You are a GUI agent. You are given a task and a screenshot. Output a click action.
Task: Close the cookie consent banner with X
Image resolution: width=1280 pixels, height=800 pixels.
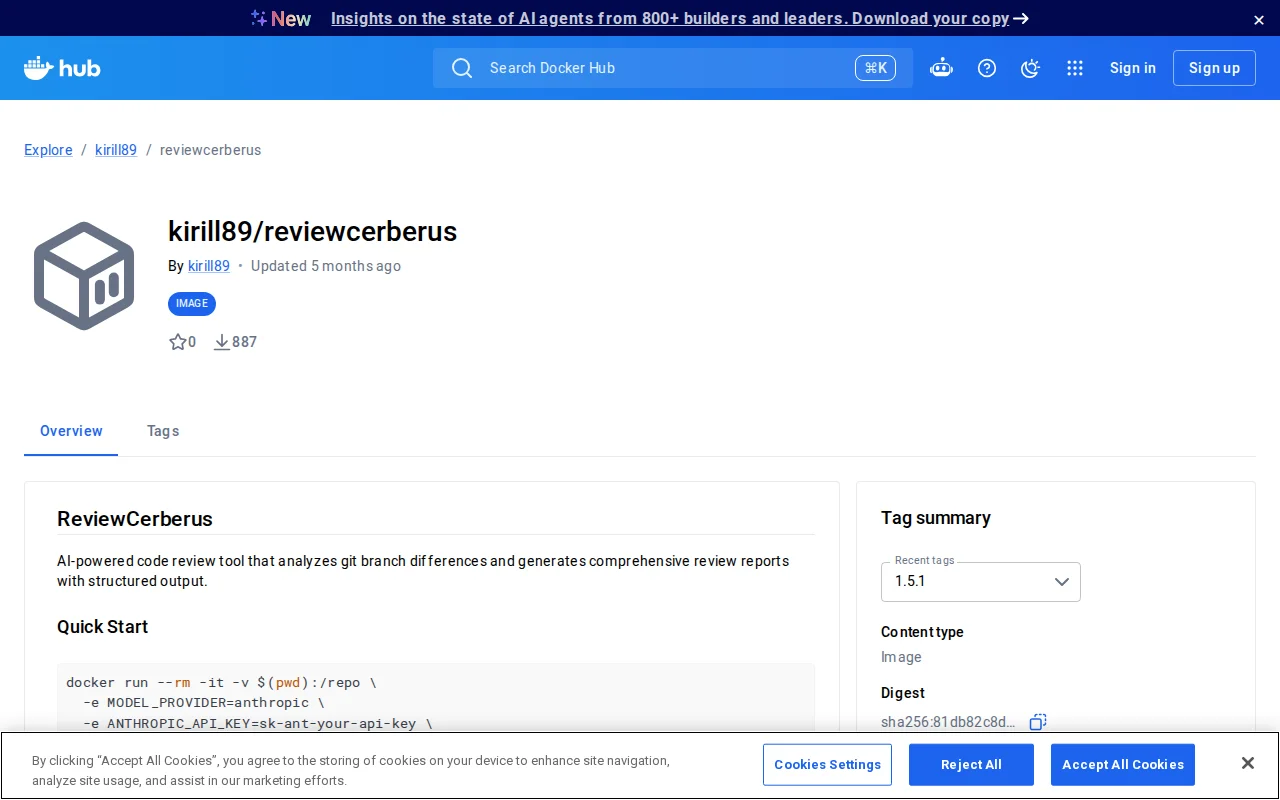click(x=1247, y=764)
